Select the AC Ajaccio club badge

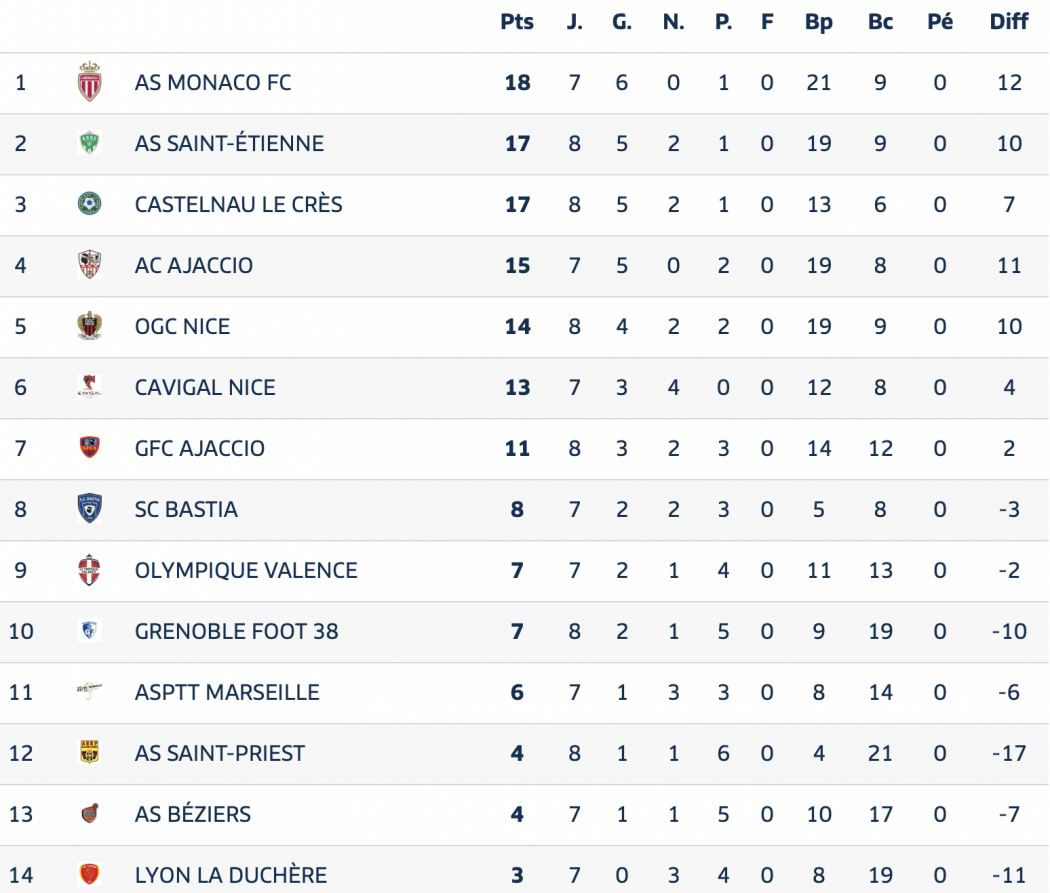click(x=90, y=264)
